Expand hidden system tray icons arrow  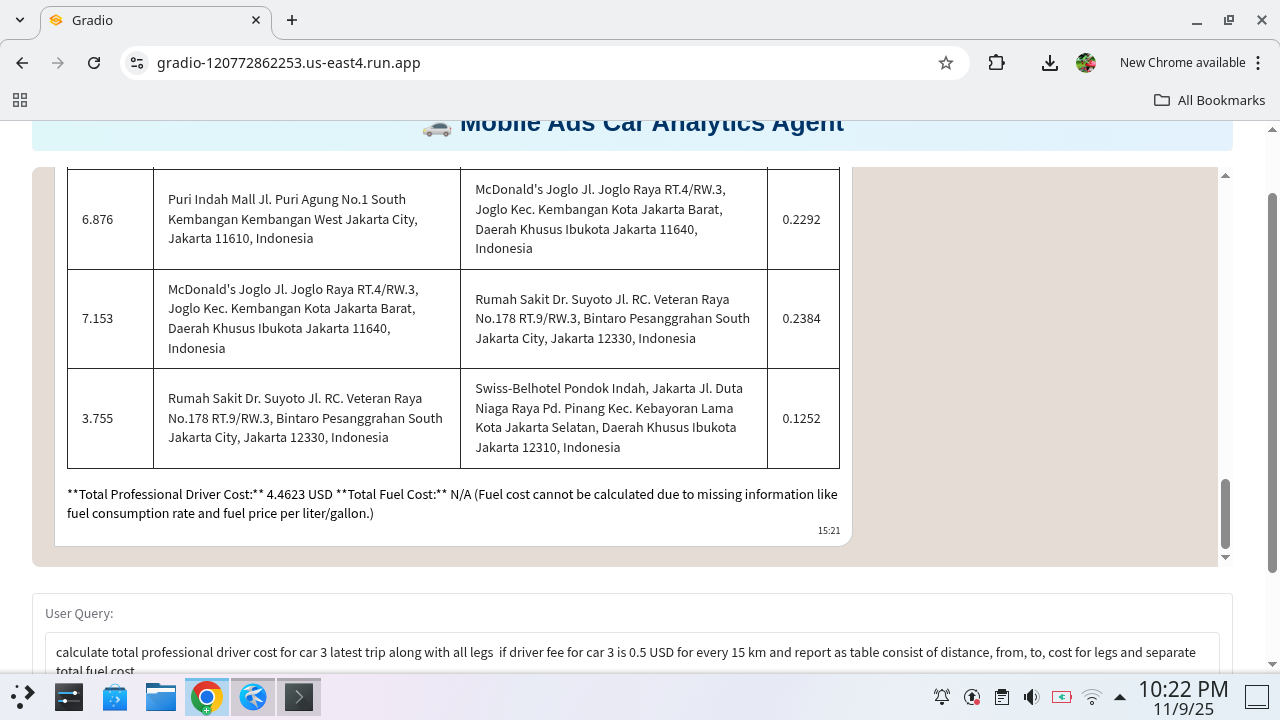[x=1120, y=697]
